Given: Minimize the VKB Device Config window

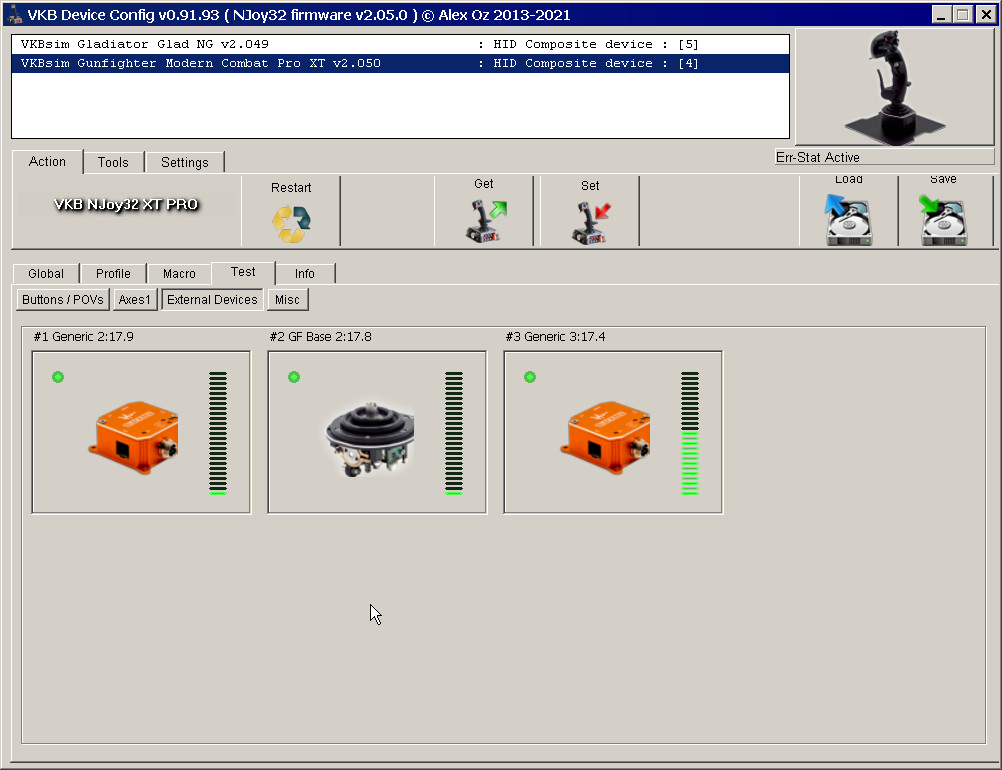Looking at the screenshot, I should (x=941, y=14).
